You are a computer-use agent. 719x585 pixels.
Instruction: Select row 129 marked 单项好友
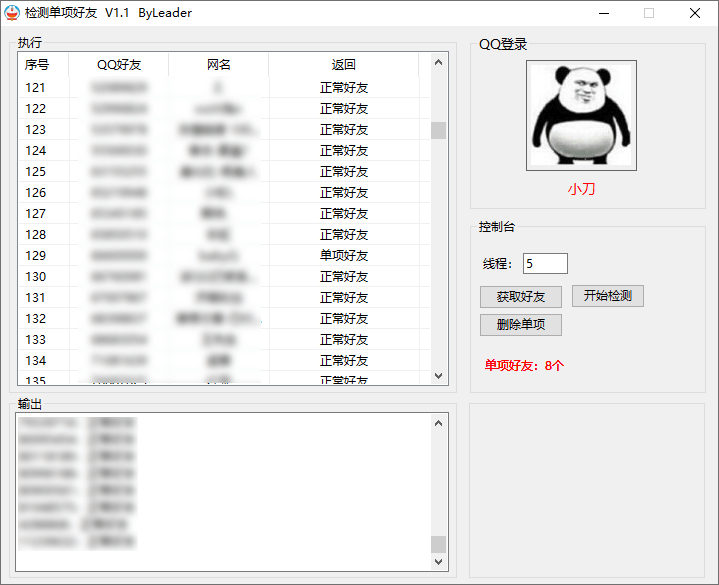pyautogui.click(x=343, y=256)
